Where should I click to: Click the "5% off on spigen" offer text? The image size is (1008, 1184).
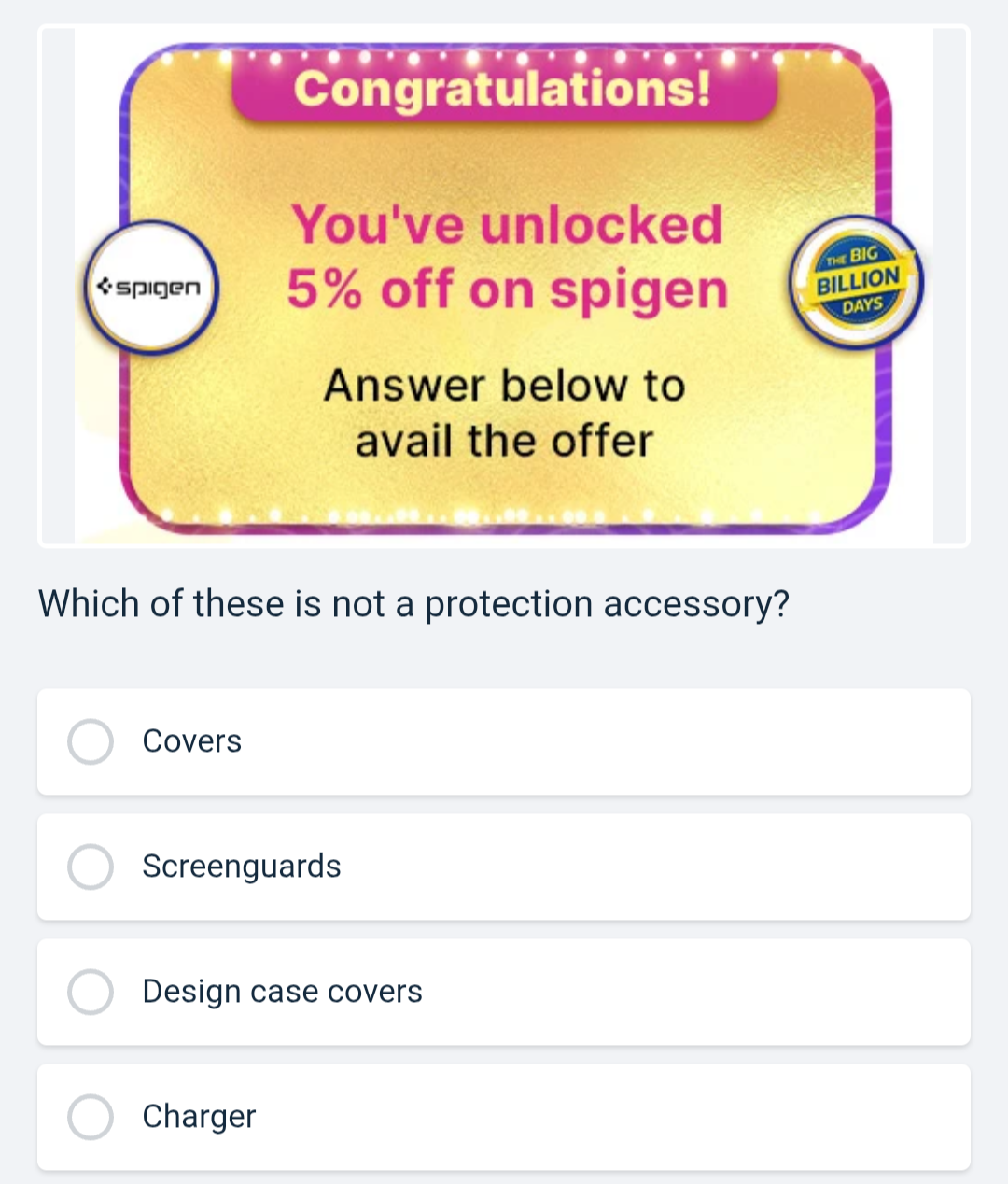pos(507,289)
